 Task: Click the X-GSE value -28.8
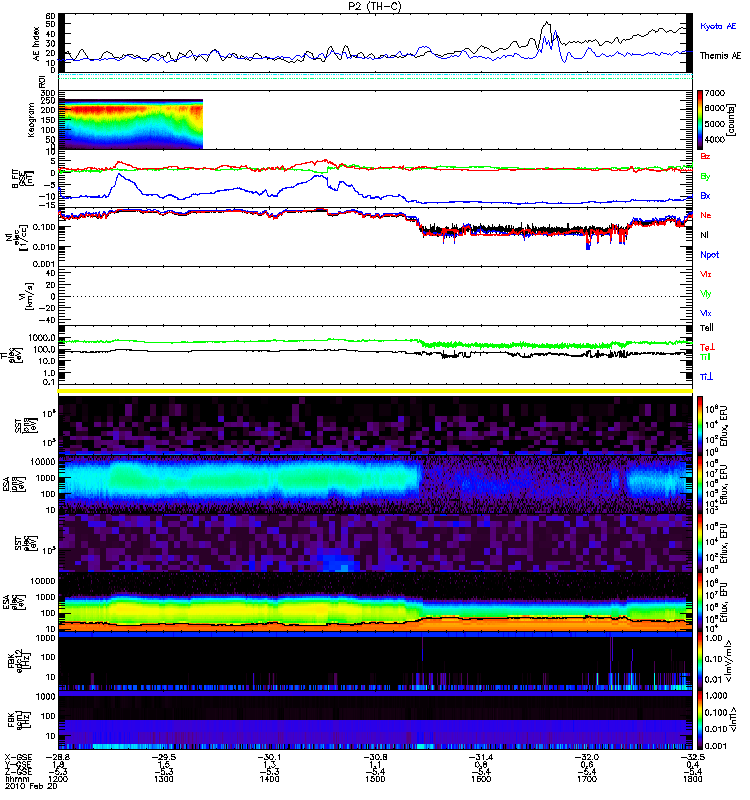click(57, 757)
